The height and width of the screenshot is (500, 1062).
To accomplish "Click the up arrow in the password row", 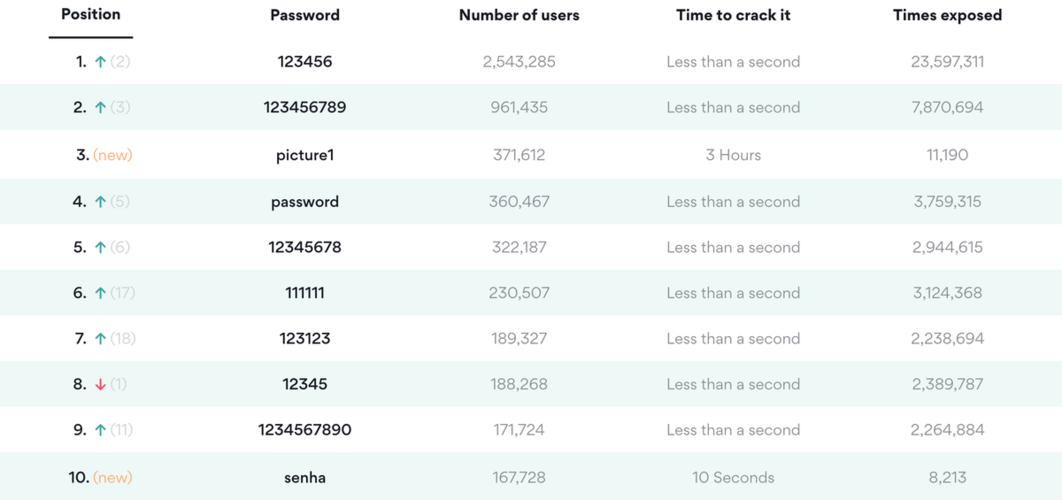I will [100, 202].
